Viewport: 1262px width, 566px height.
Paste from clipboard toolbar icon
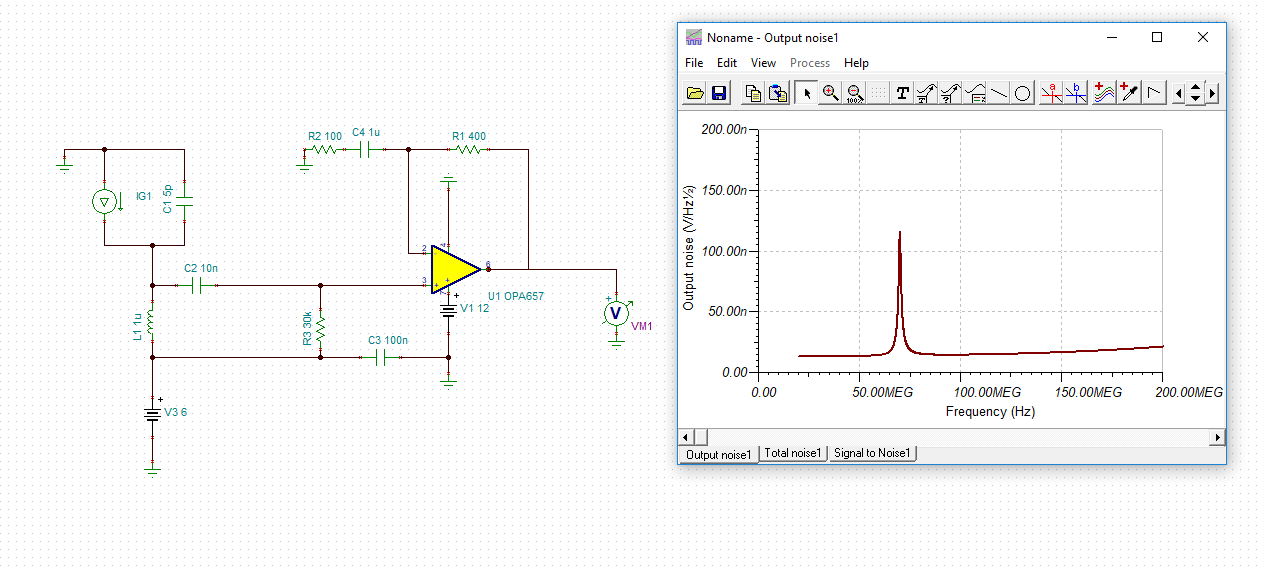pyautogui.click(x=776, y=93)
